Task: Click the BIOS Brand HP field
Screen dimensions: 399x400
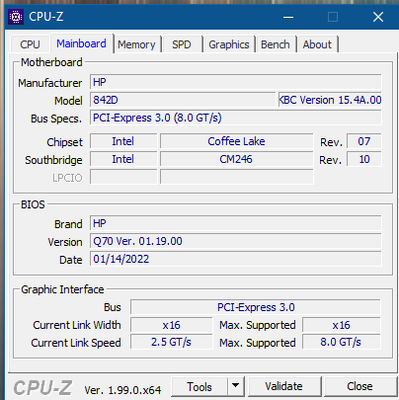Action: tap(236, 223)
